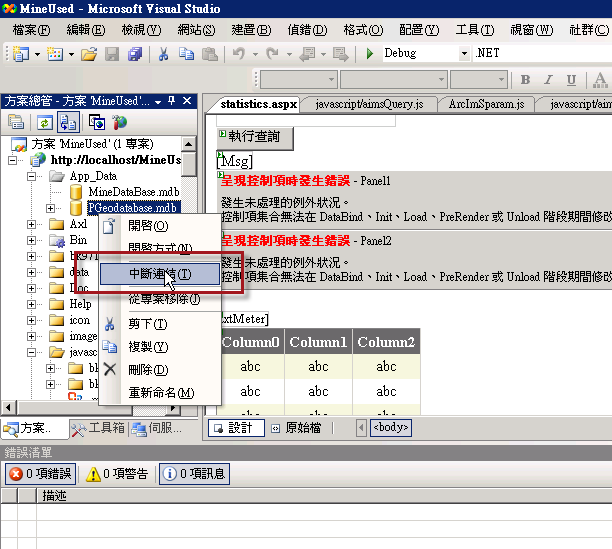612x549 pixels.
Task: Start debugging with the green play icon
Action: (370, 53)
